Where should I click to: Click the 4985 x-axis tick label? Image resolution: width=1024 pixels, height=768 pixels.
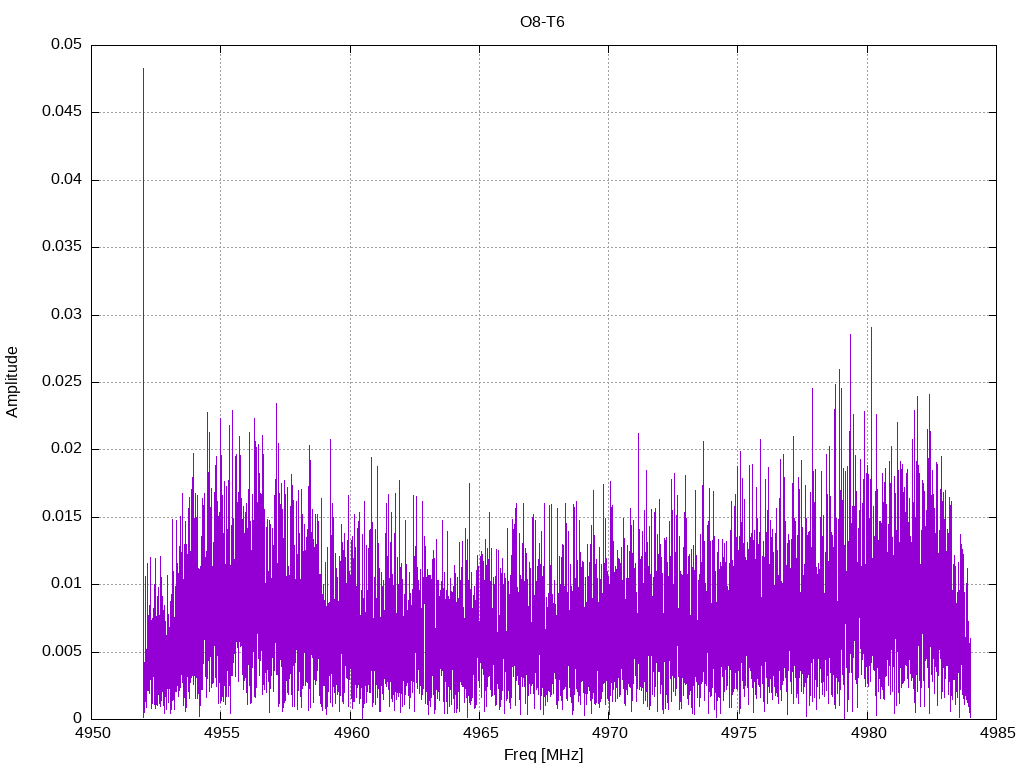[996, 733]
